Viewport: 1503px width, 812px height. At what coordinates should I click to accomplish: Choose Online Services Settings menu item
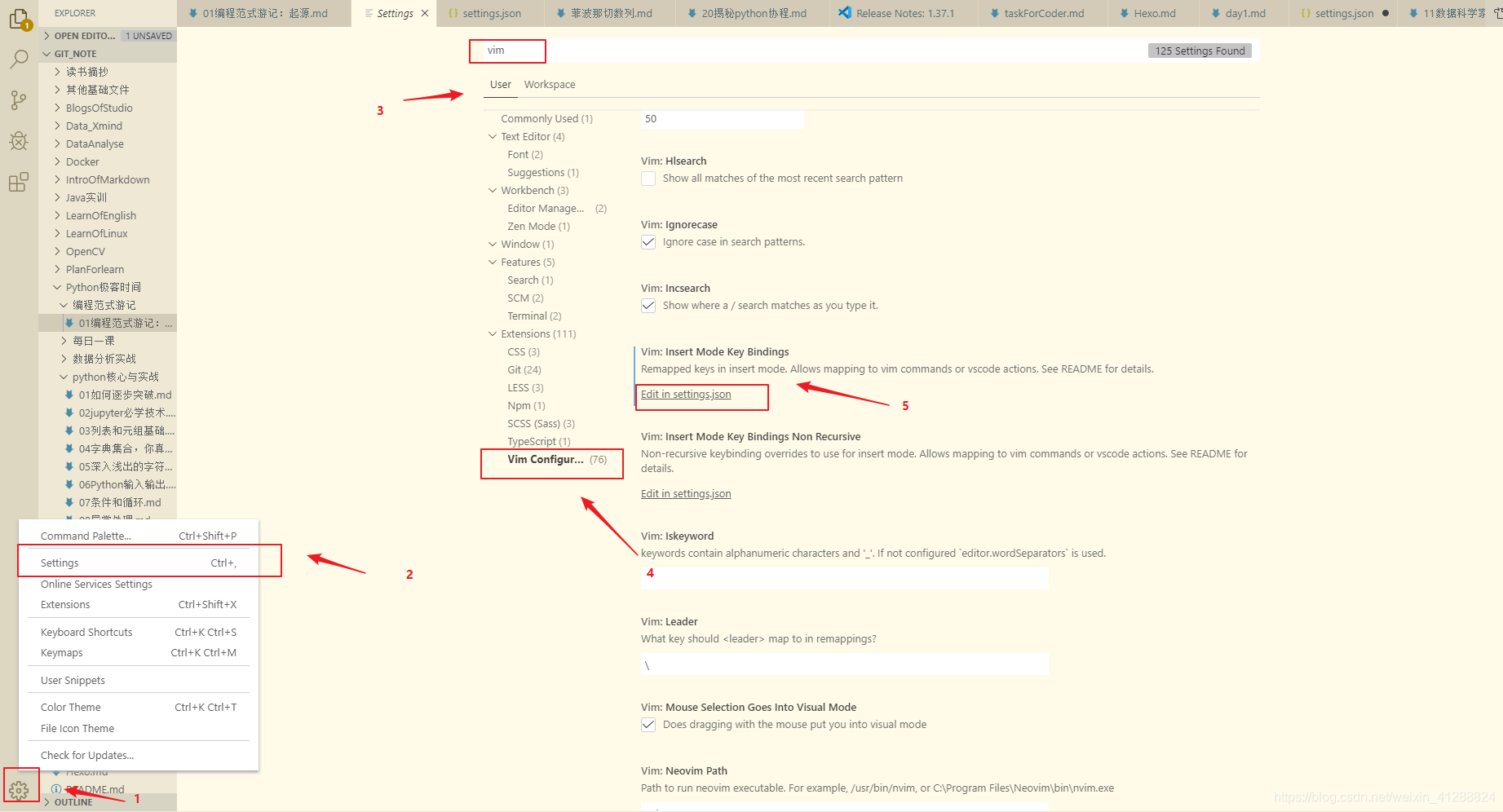click(x=139, y=585)
